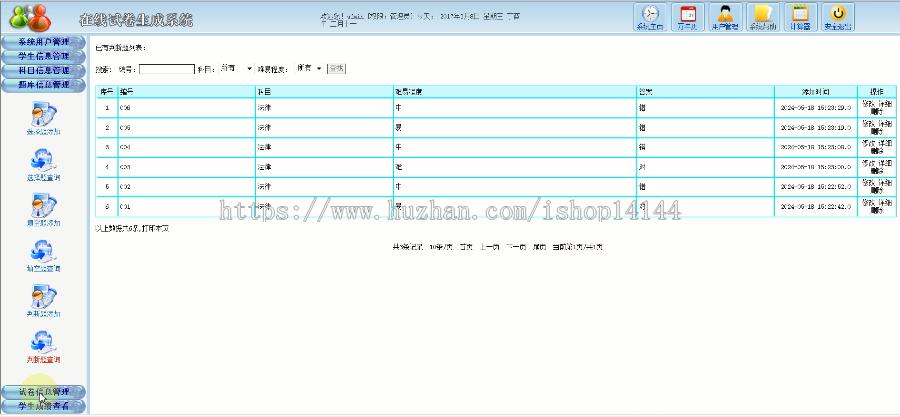900x417 pixels.
Task: Click the 在线试卷生成系统 title
Action: tap(136, 20)
